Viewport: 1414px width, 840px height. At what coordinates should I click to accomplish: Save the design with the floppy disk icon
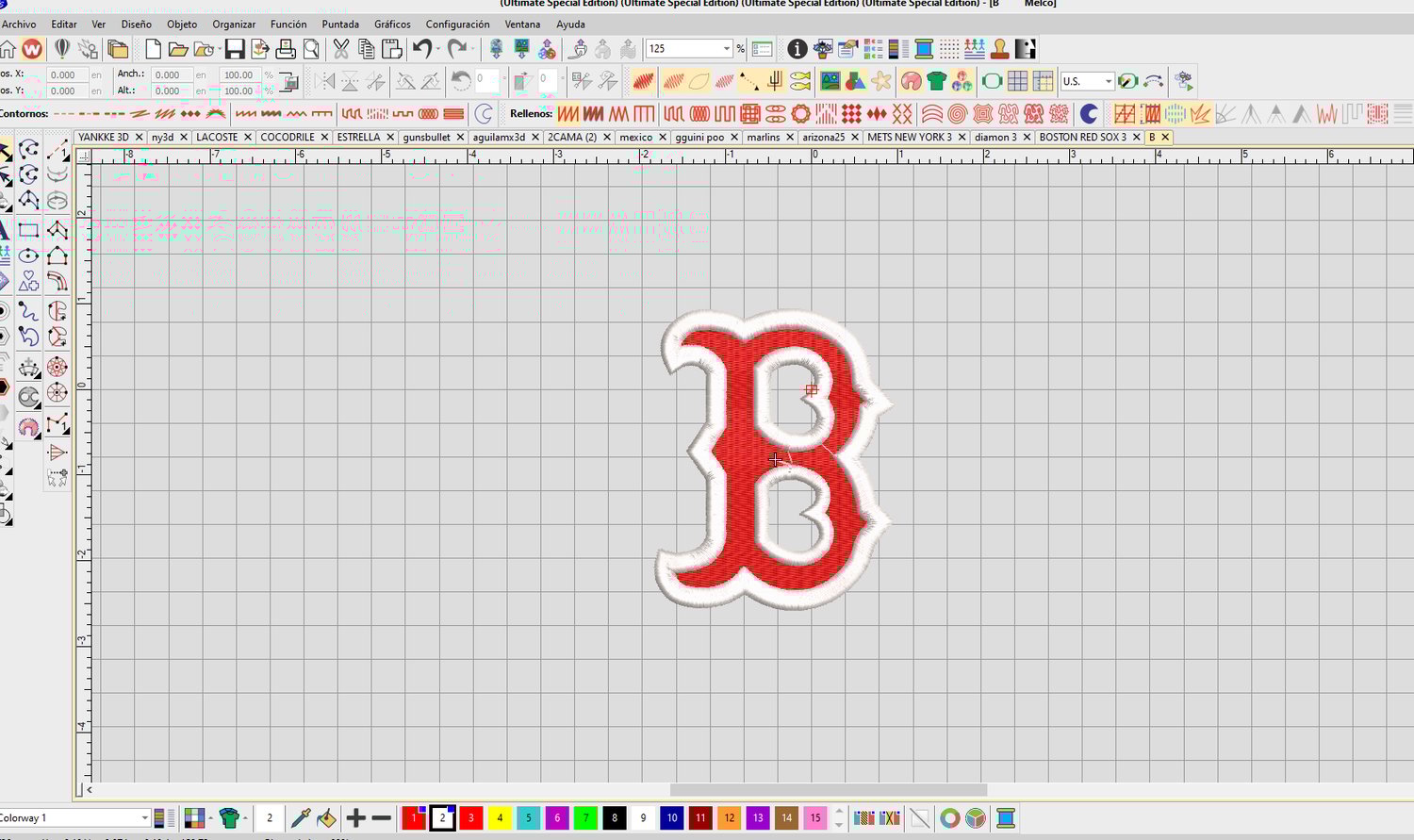[235, 49]
